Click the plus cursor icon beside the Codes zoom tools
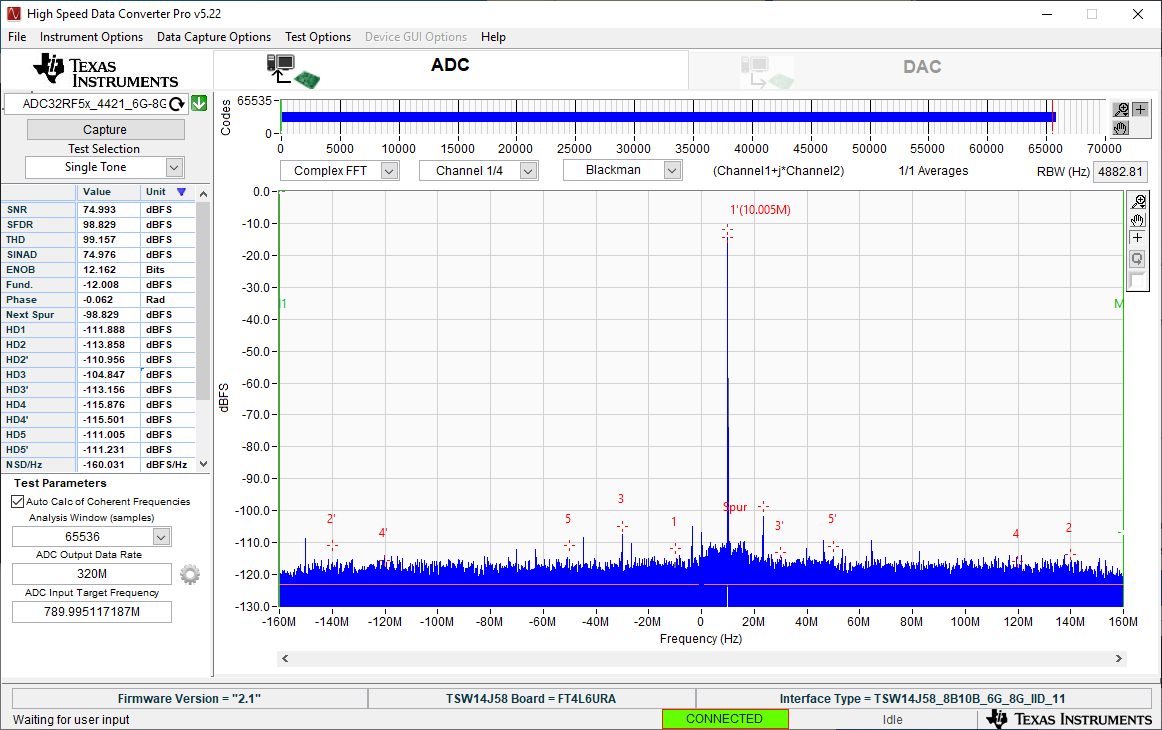1162x730 pixels. pyautogui.click(x=1140, y=109)
